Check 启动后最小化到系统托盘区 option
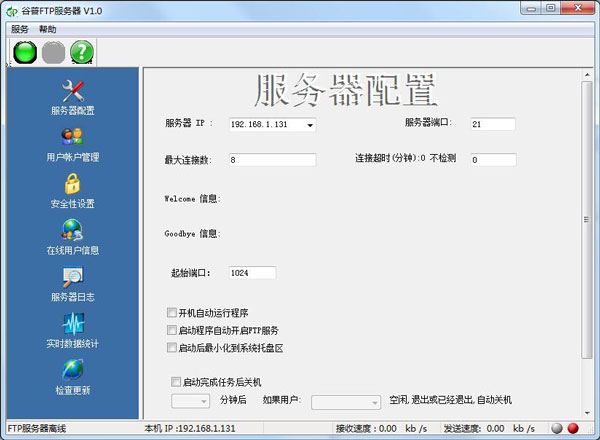Viewport: 600px width, 440px height. [x=171, y=347]
